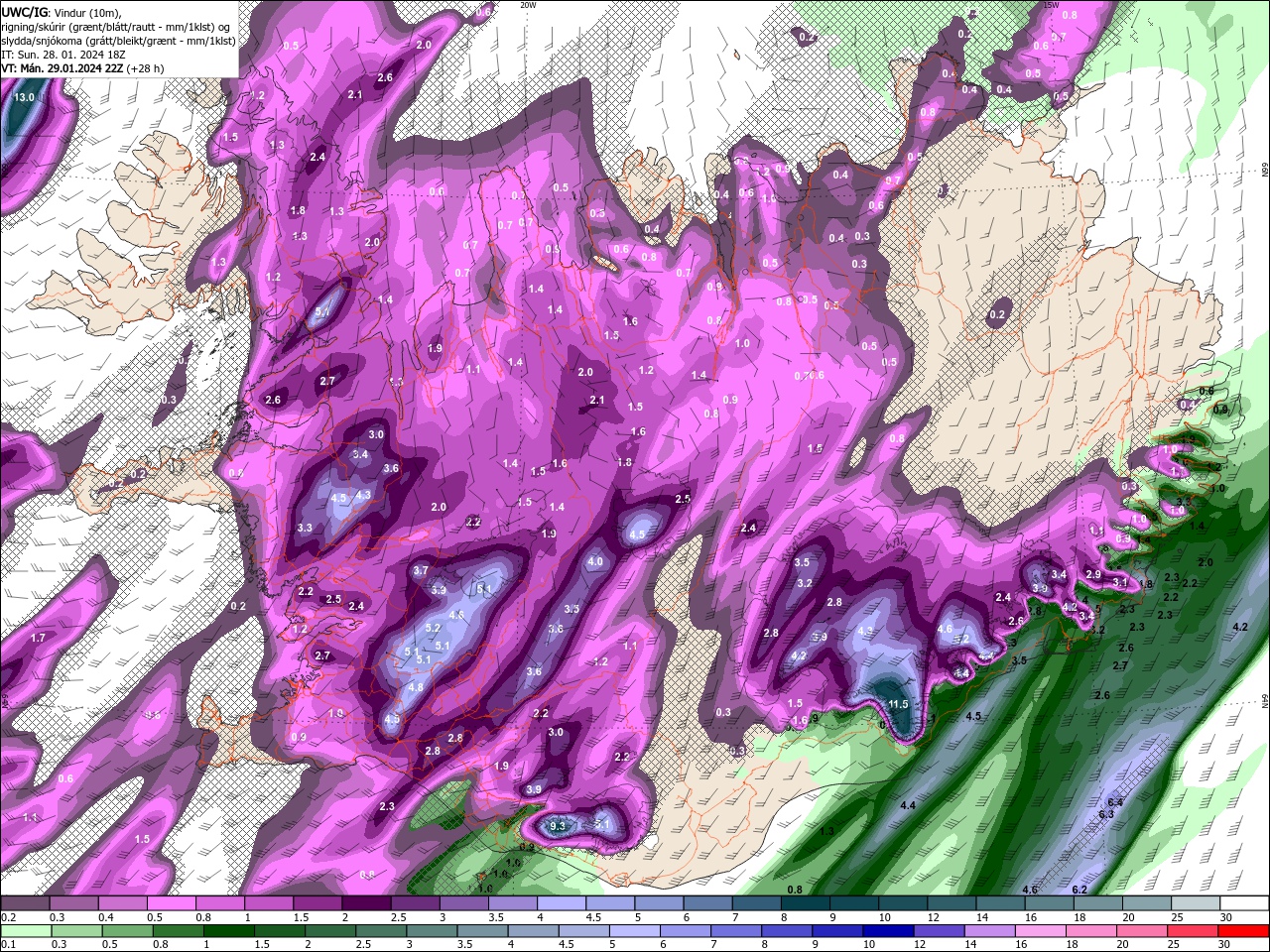Pick the grey-blue swatch labelled 3.5 on rain scale

tap(482, 931)
